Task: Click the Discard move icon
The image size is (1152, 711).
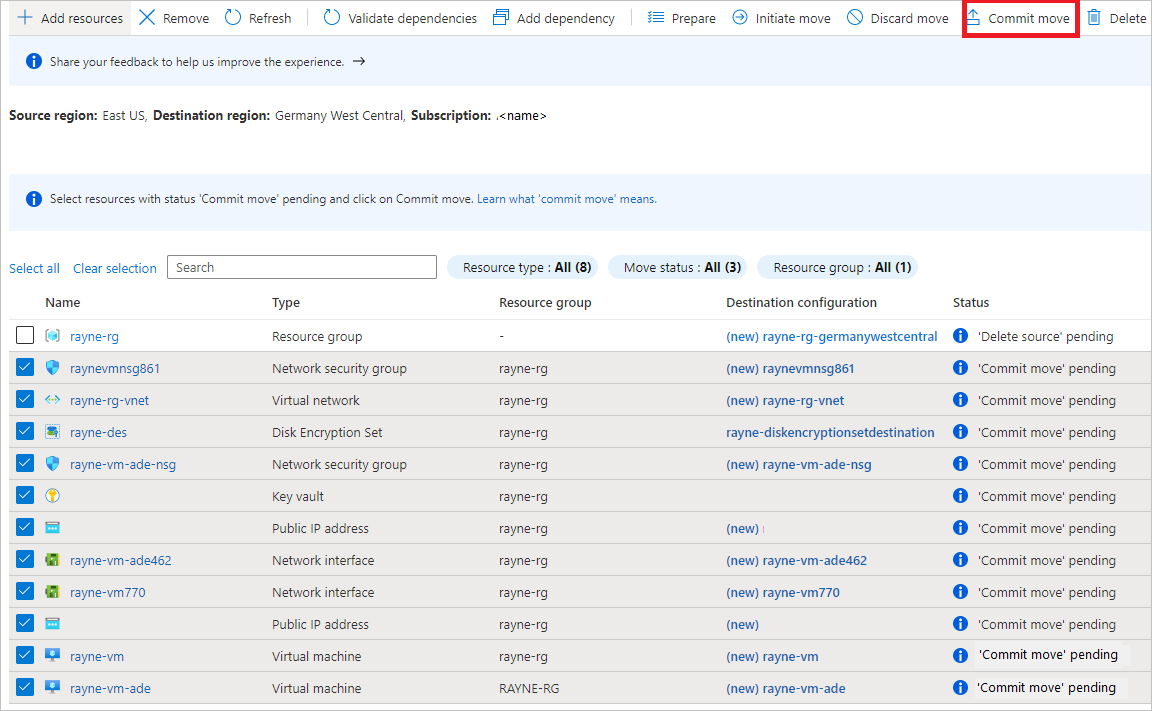Action: (x=855, y=17)
